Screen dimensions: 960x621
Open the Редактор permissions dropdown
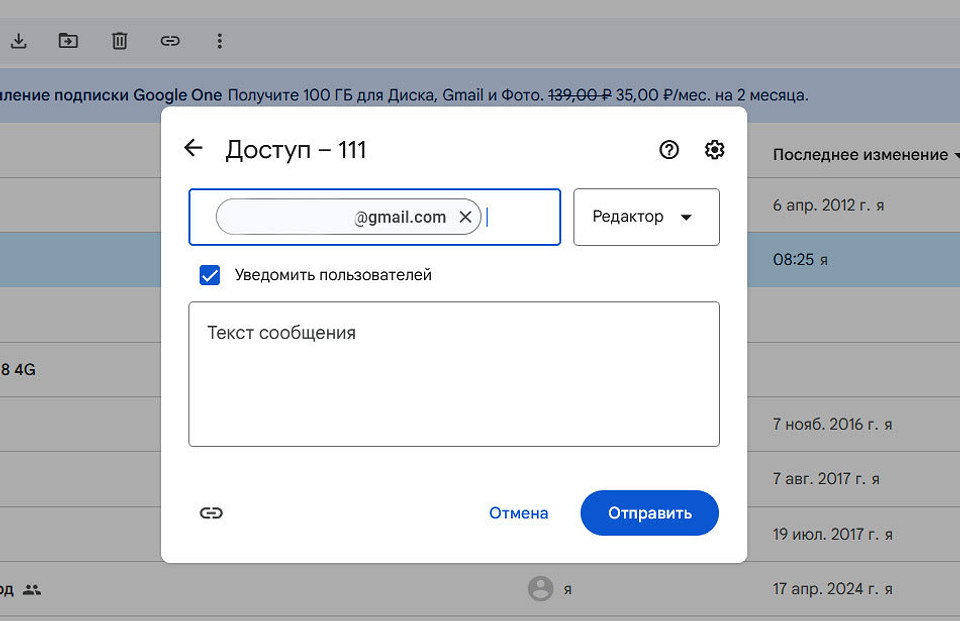646,217
